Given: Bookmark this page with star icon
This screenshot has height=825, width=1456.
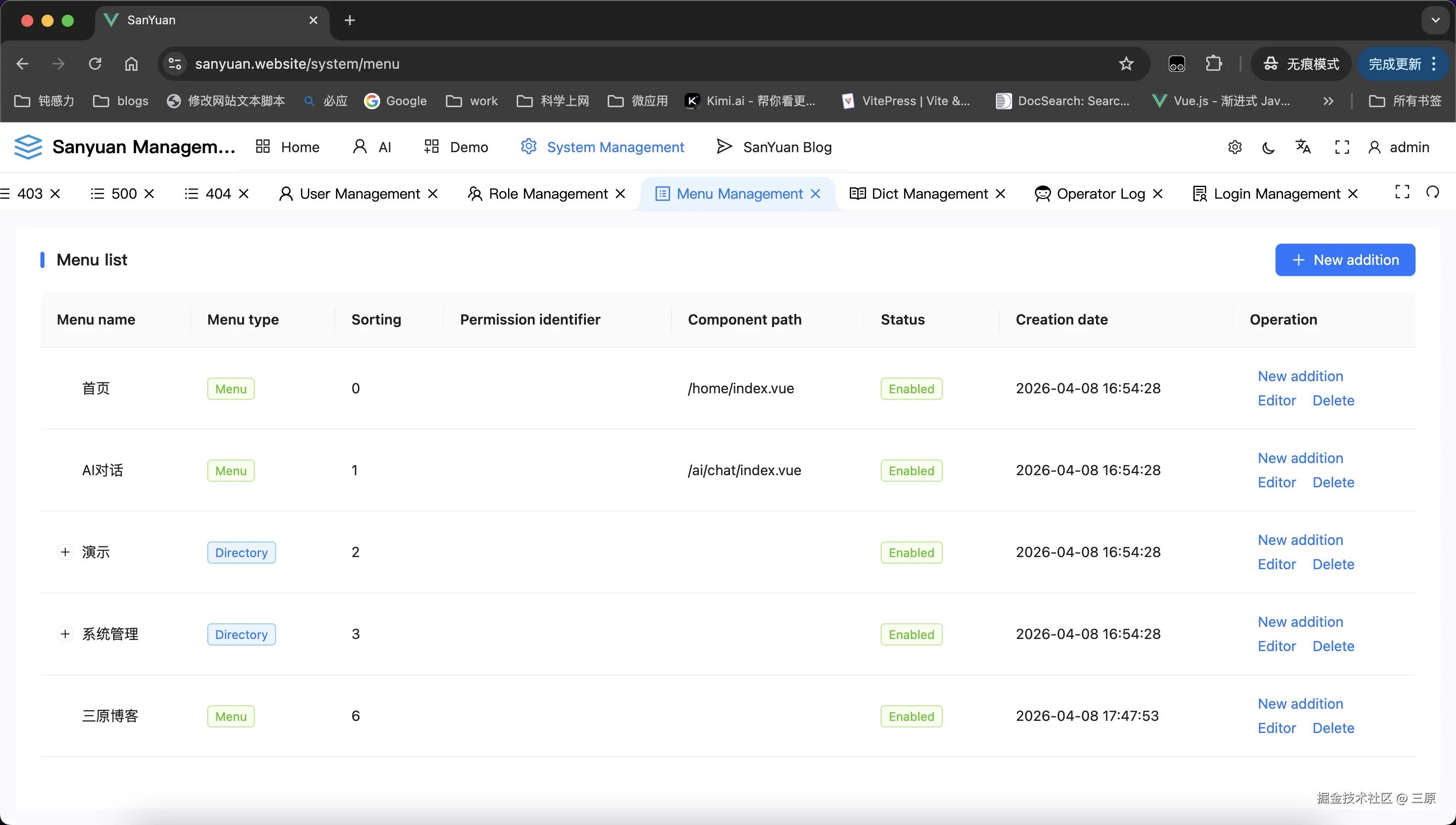Looking at the screenshot, I should (1126, 64).
